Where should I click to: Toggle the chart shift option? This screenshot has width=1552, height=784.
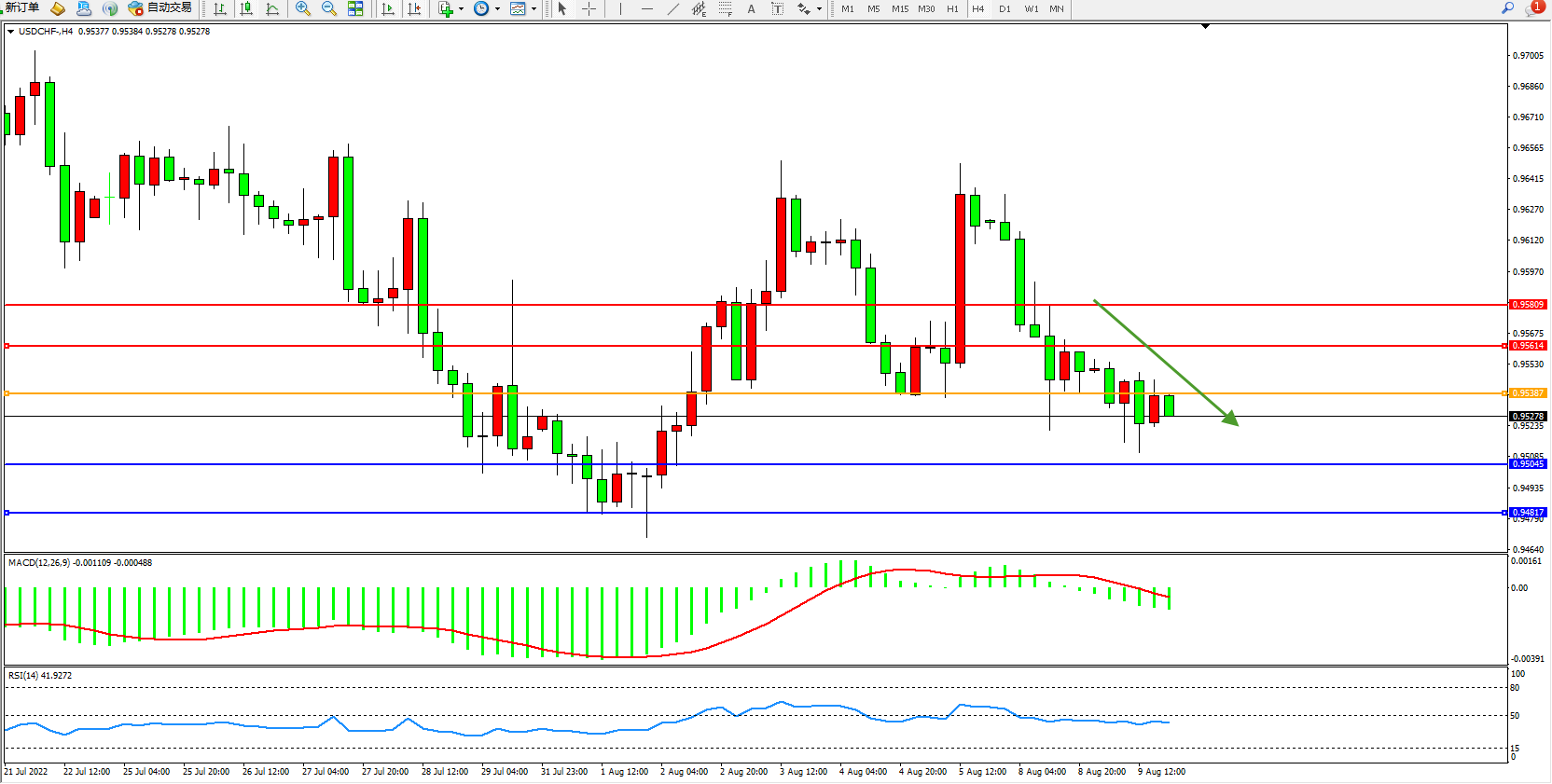[414, 8]
